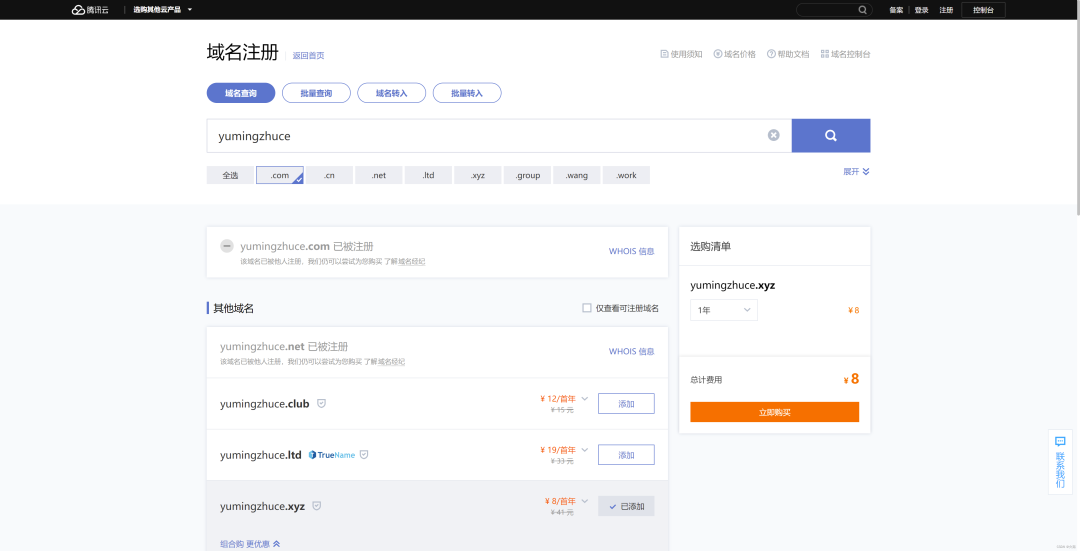Viewport: 1080px width, 551px height.
Task: Toggle the .com suffix filter
Action: tap(280, 175)
